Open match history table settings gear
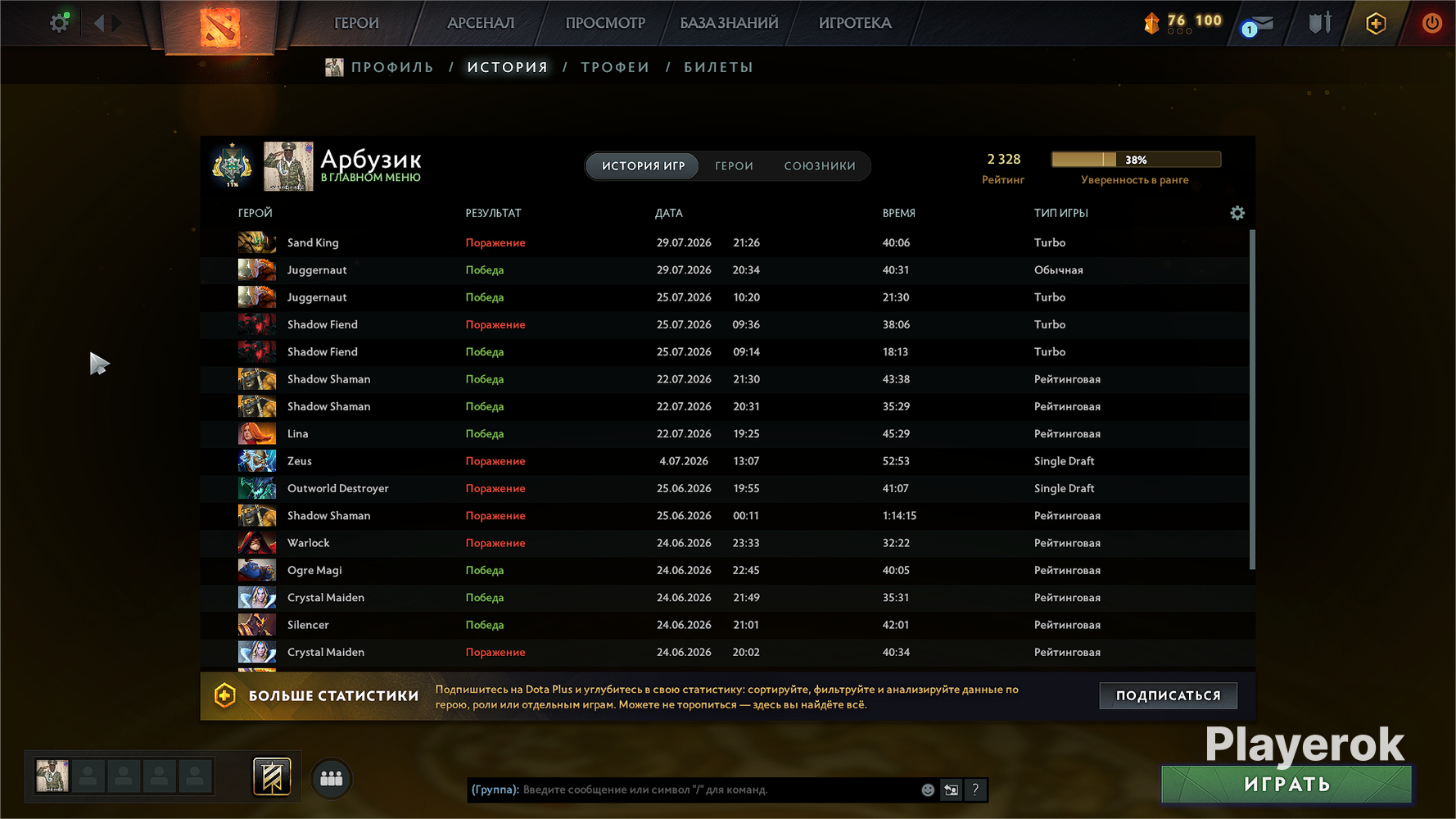Viewport: 1456px width, 819px height. 1237,213
